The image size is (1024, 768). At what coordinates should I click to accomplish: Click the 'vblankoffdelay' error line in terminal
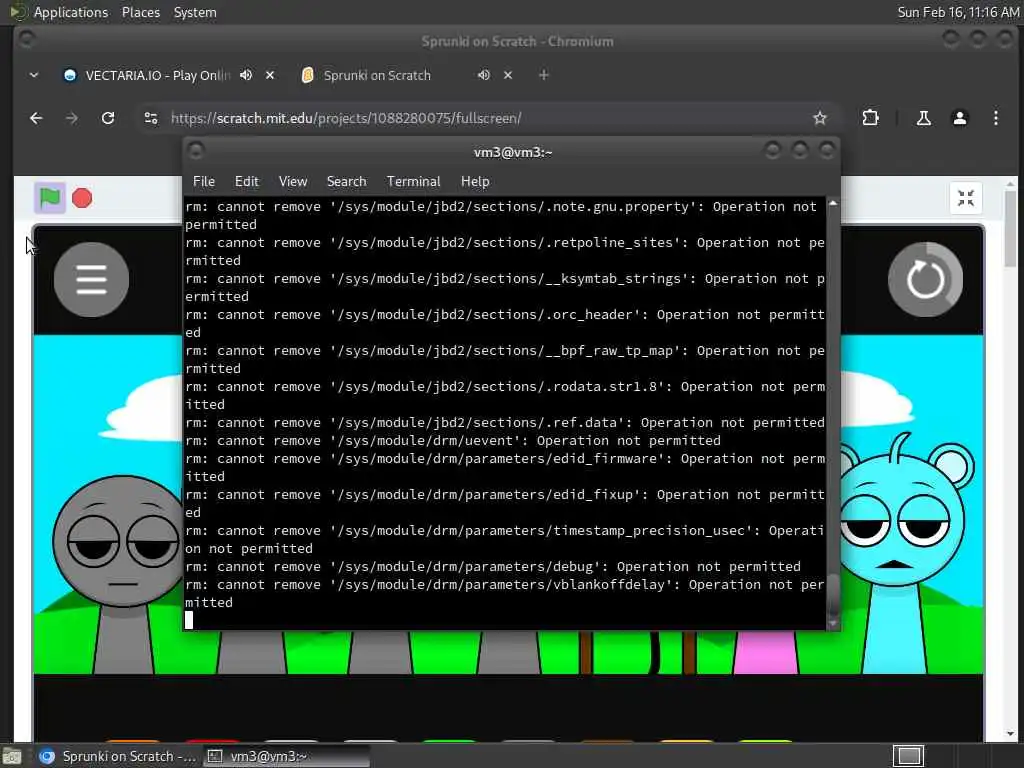[x=504, y=594]
